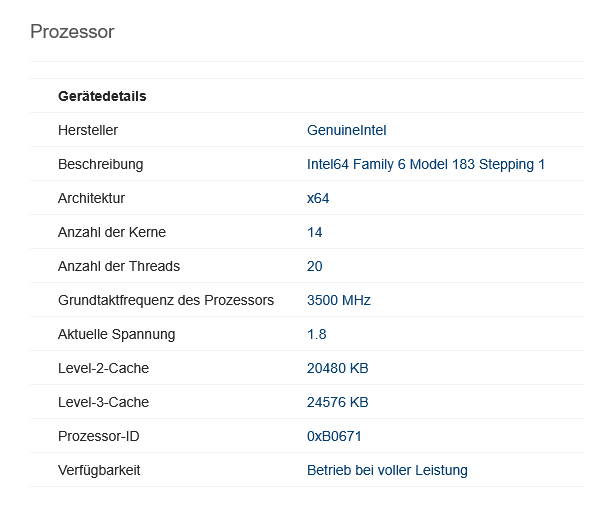Viewport: 614px width, 507px height.
Task: Click the voltage value 1.8
Action: tap(317, 334)
